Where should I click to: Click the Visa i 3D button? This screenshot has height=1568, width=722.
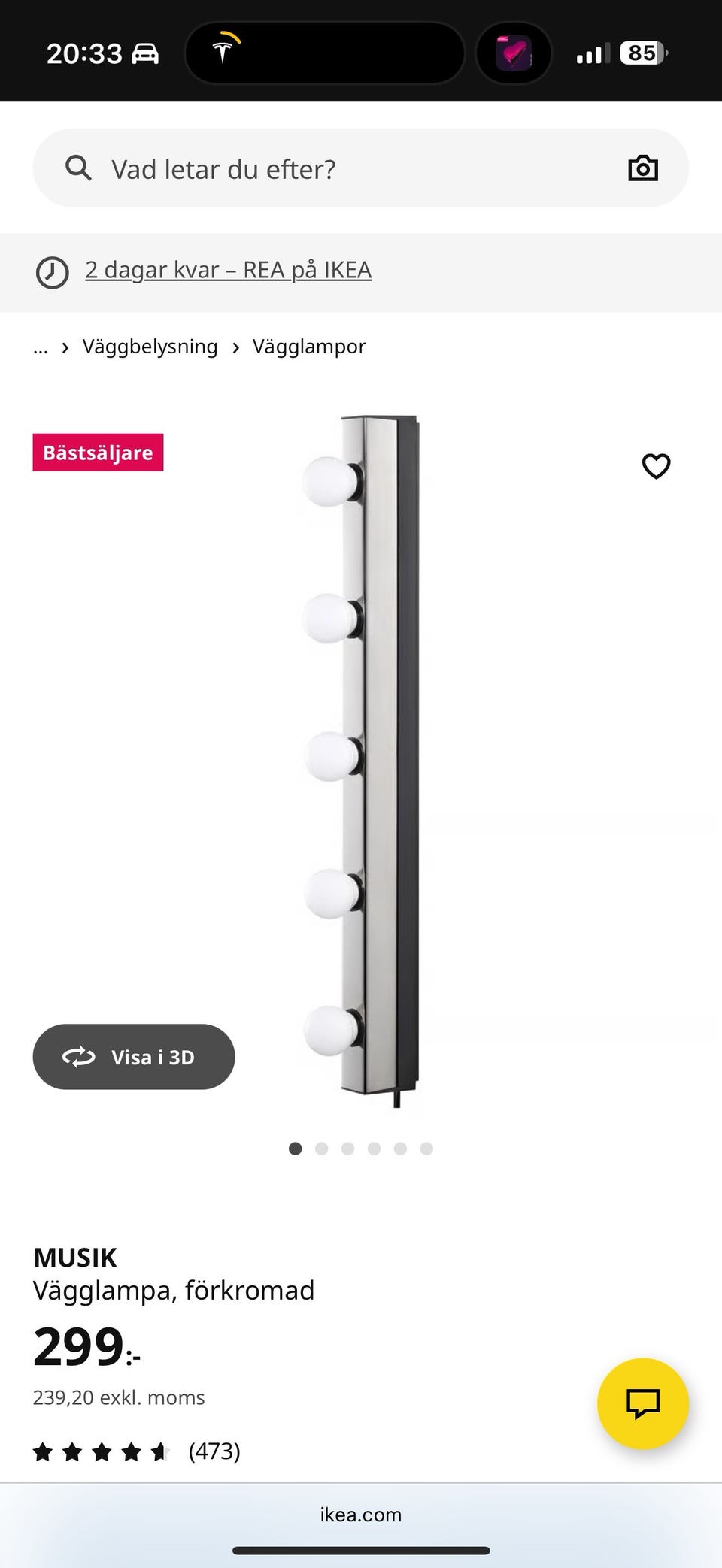(134, 1056)
